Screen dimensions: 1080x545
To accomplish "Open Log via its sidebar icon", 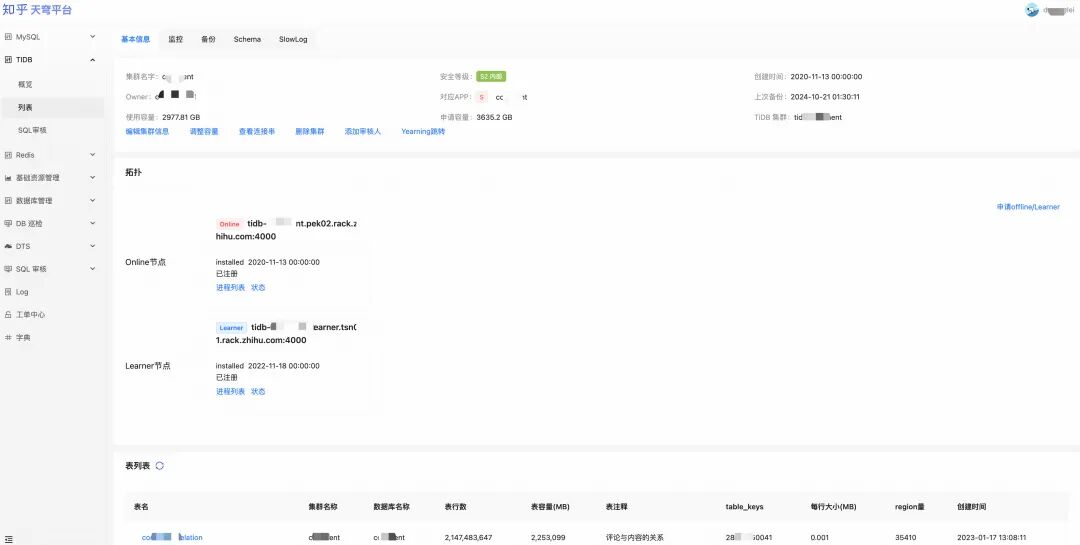I will click(8, 292).
